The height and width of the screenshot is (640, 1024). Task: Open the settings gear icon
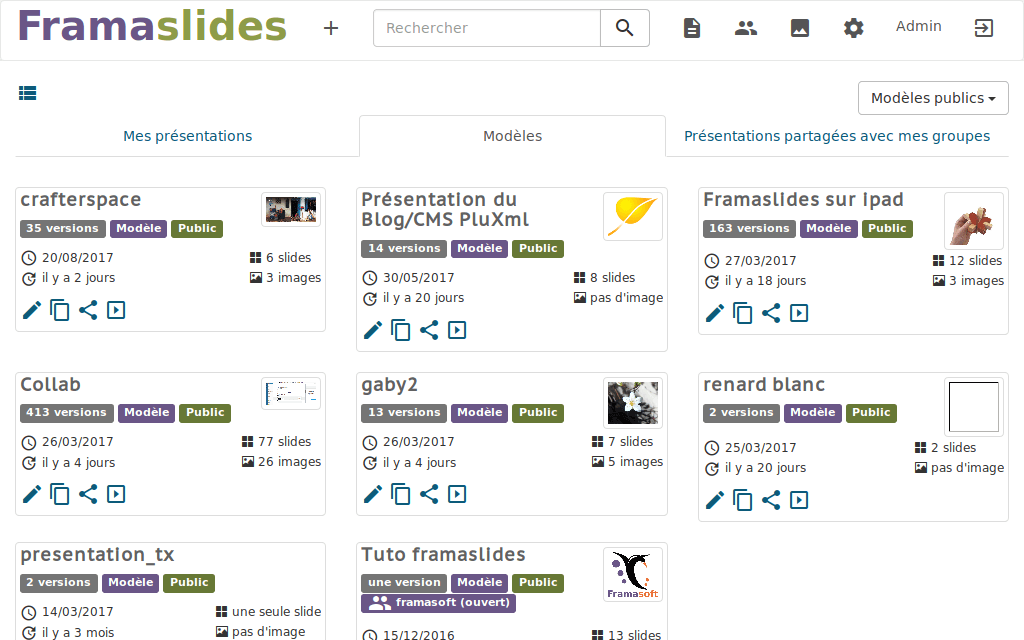[x=853, y=28]
